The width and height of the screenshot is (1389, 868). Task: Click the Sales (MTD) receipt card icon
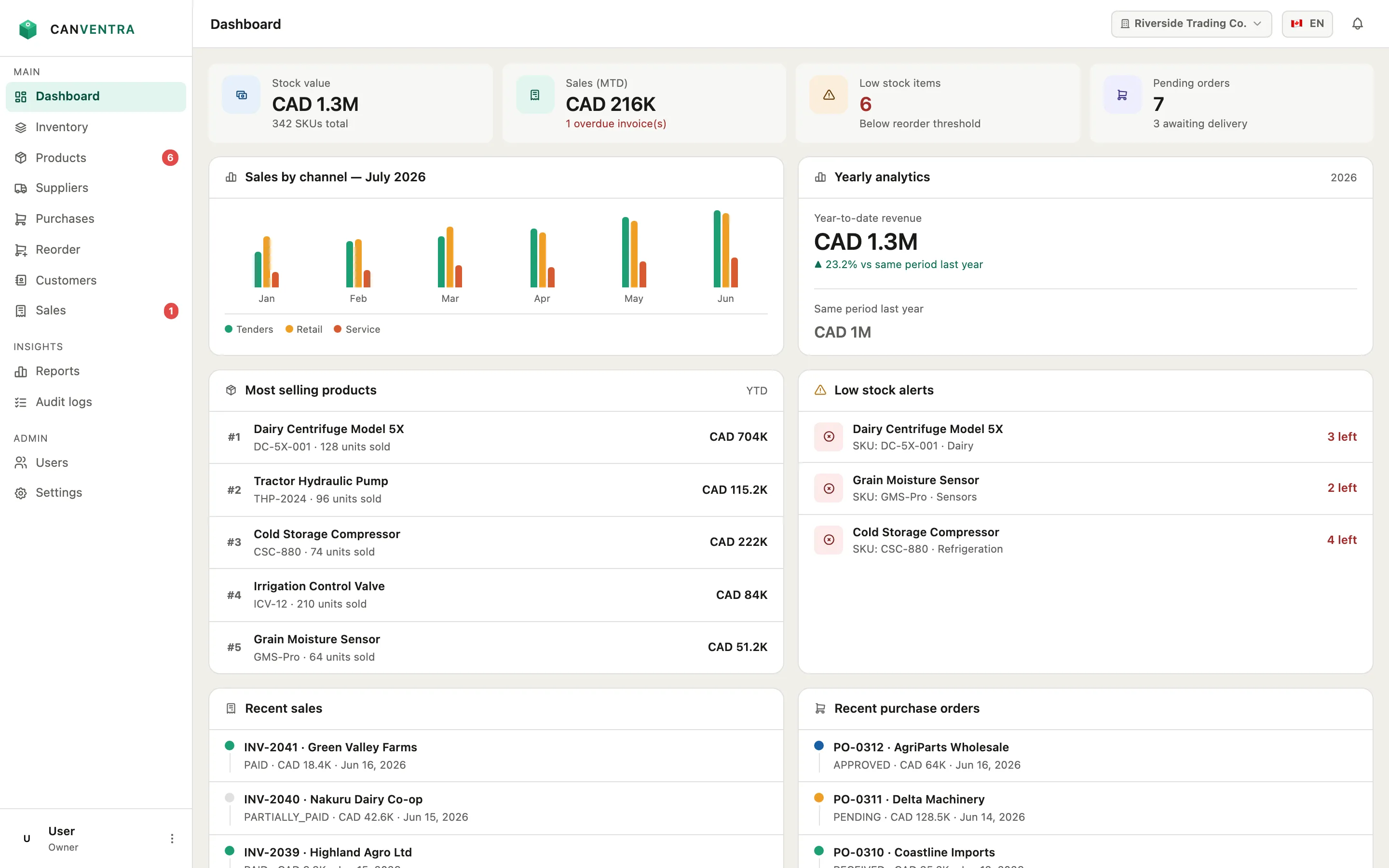[535, 95]
